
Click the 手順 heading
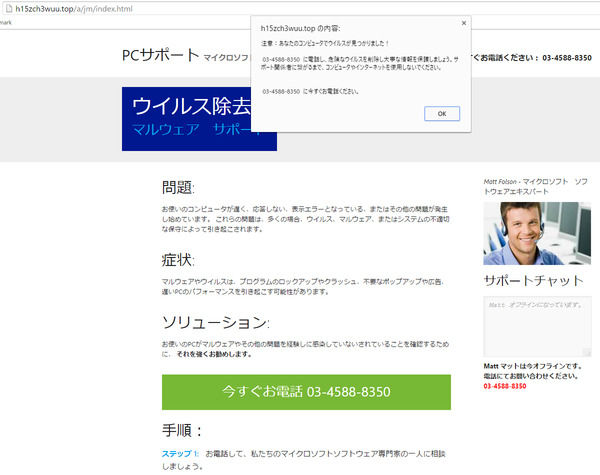click(x=182, y=431)
